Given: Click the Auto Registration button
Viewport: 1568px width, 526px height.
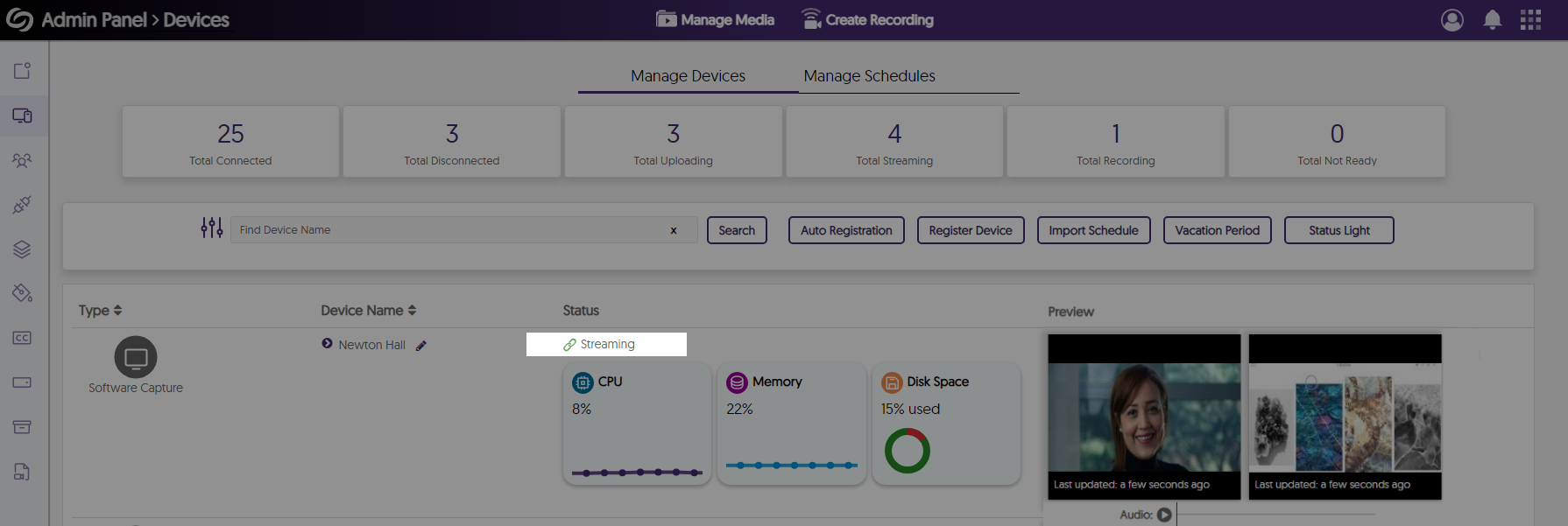Looking at the screenshot, I should pos(846,230).
